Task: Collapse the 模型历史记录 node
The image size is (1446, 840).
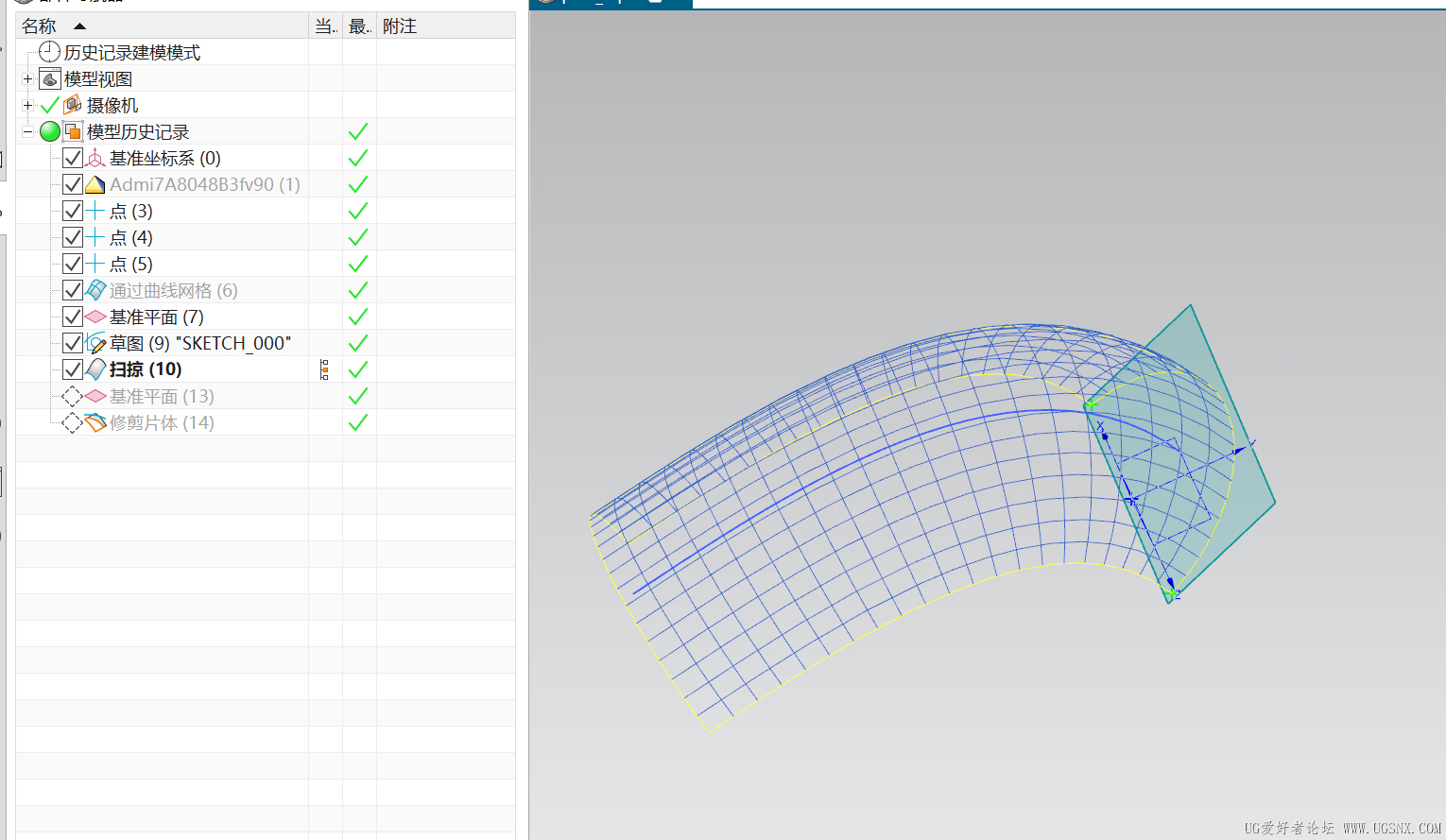Action: 27,131
